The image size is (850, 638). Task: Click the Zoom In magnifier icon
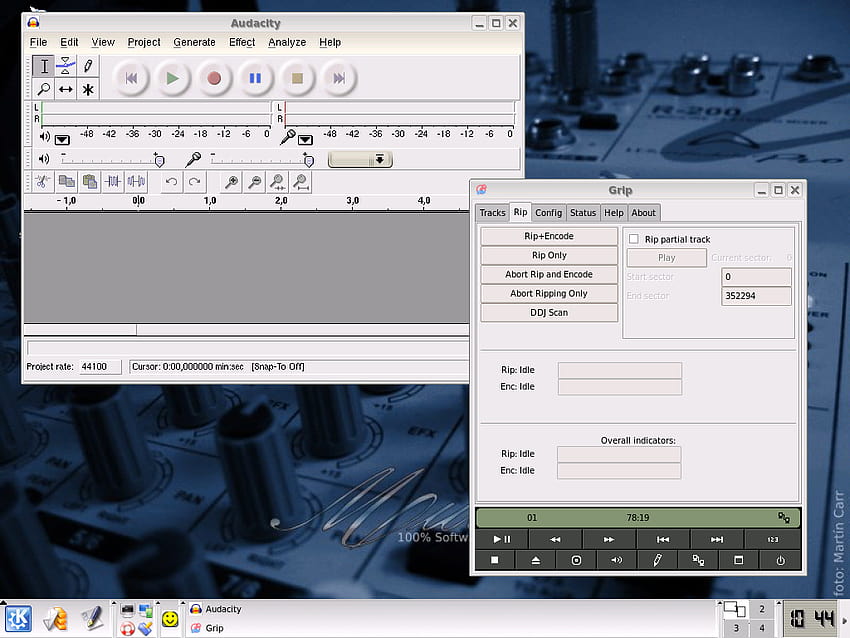(232, 182)
